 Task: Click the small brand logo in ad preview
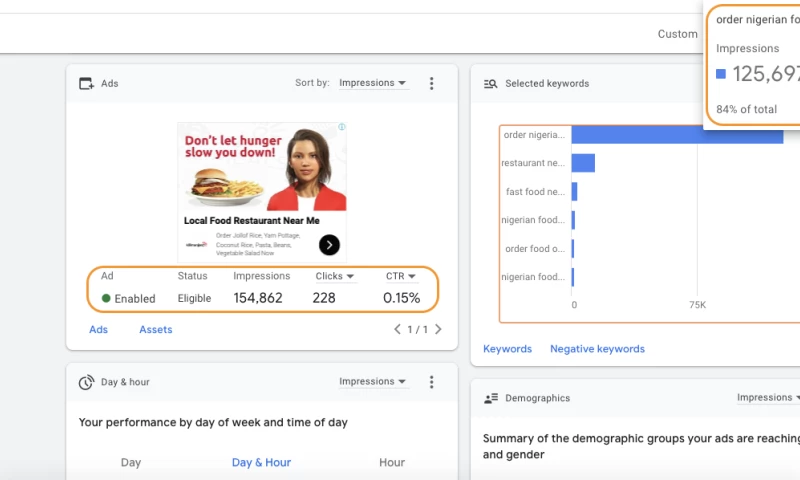[196, 245]
